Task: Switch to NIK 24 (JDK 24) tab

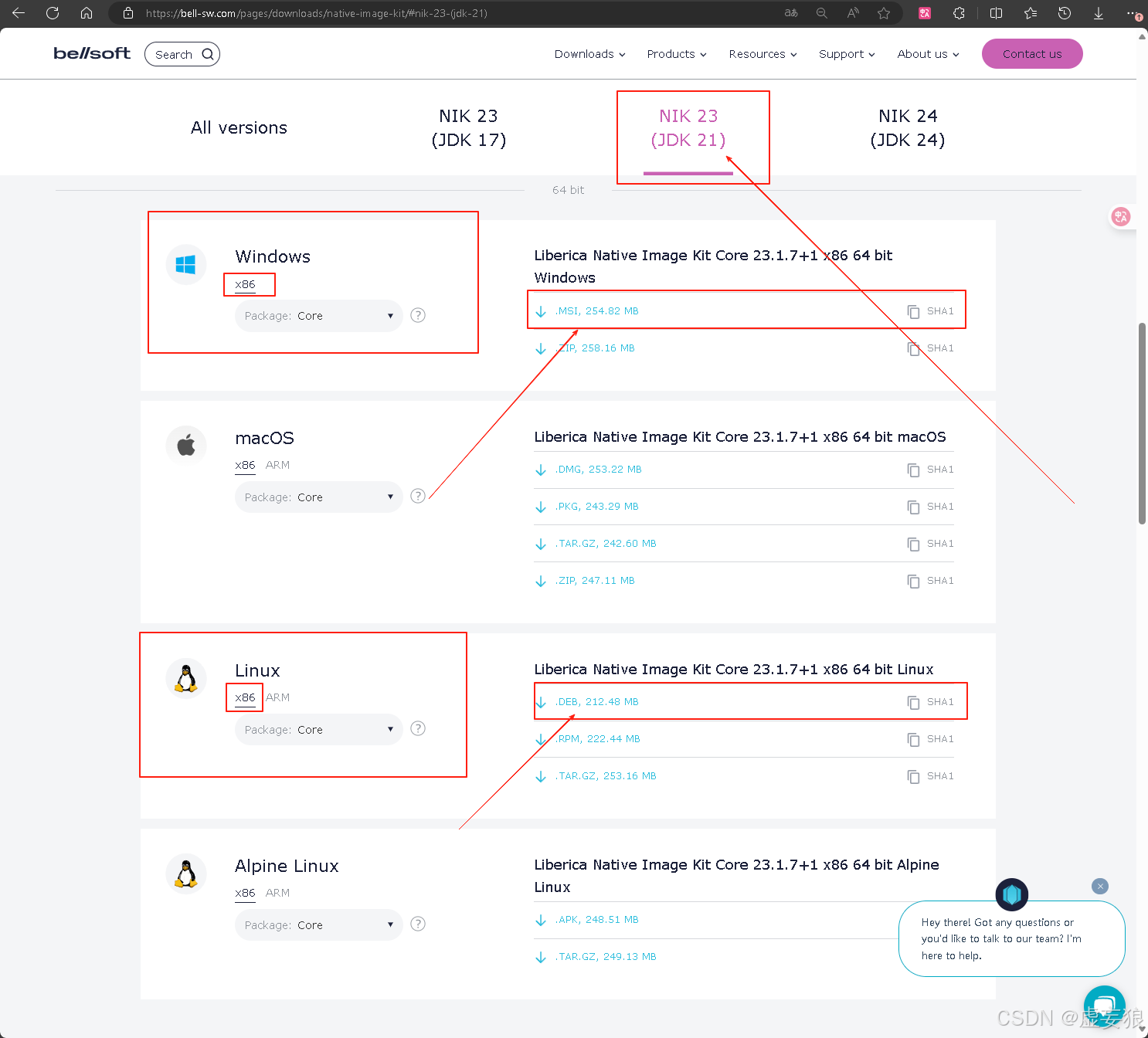Action: [x=908, y=127]
